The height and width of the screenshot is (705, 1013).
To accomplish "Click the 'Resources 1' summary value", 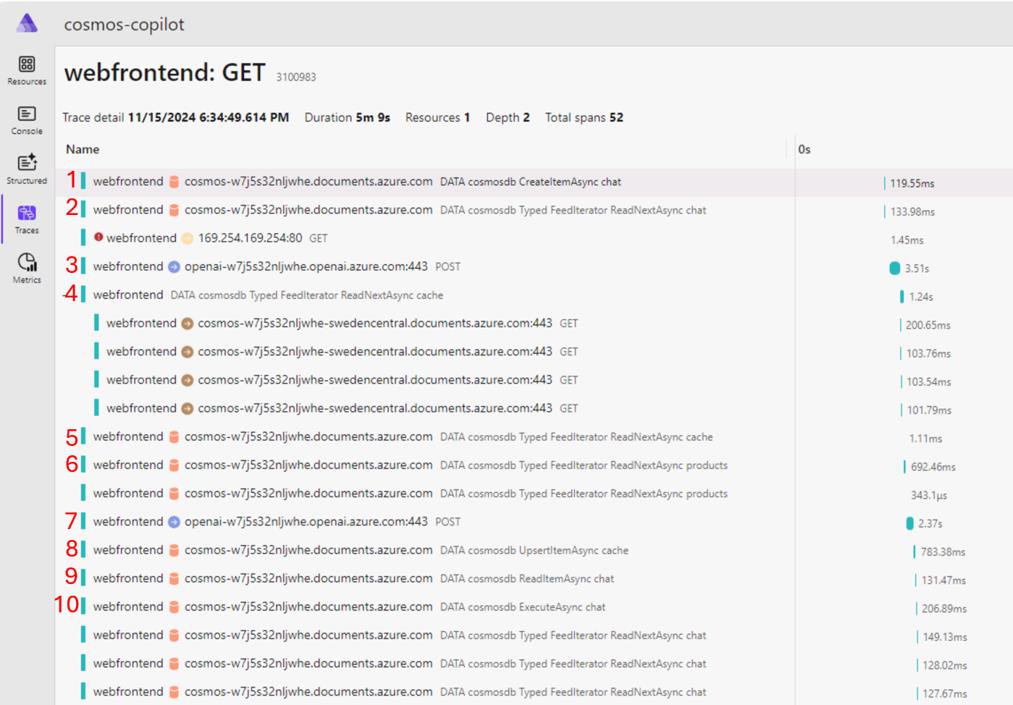I will tap(437, 118).
